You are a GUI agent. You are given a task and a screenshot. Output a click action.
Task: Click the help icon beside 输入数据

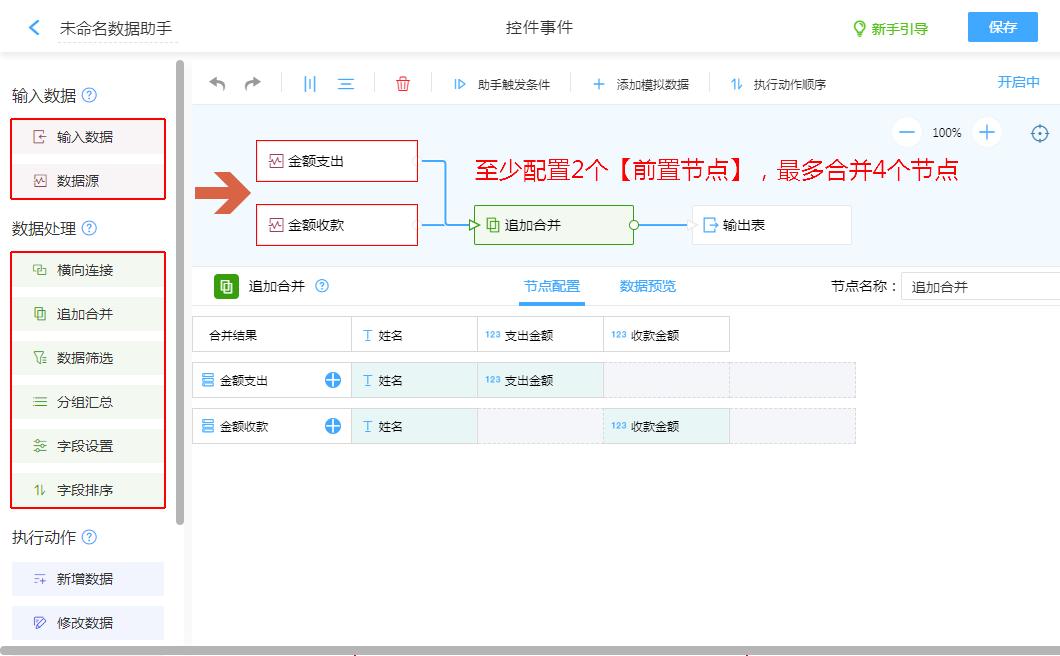tap(90, 96)
